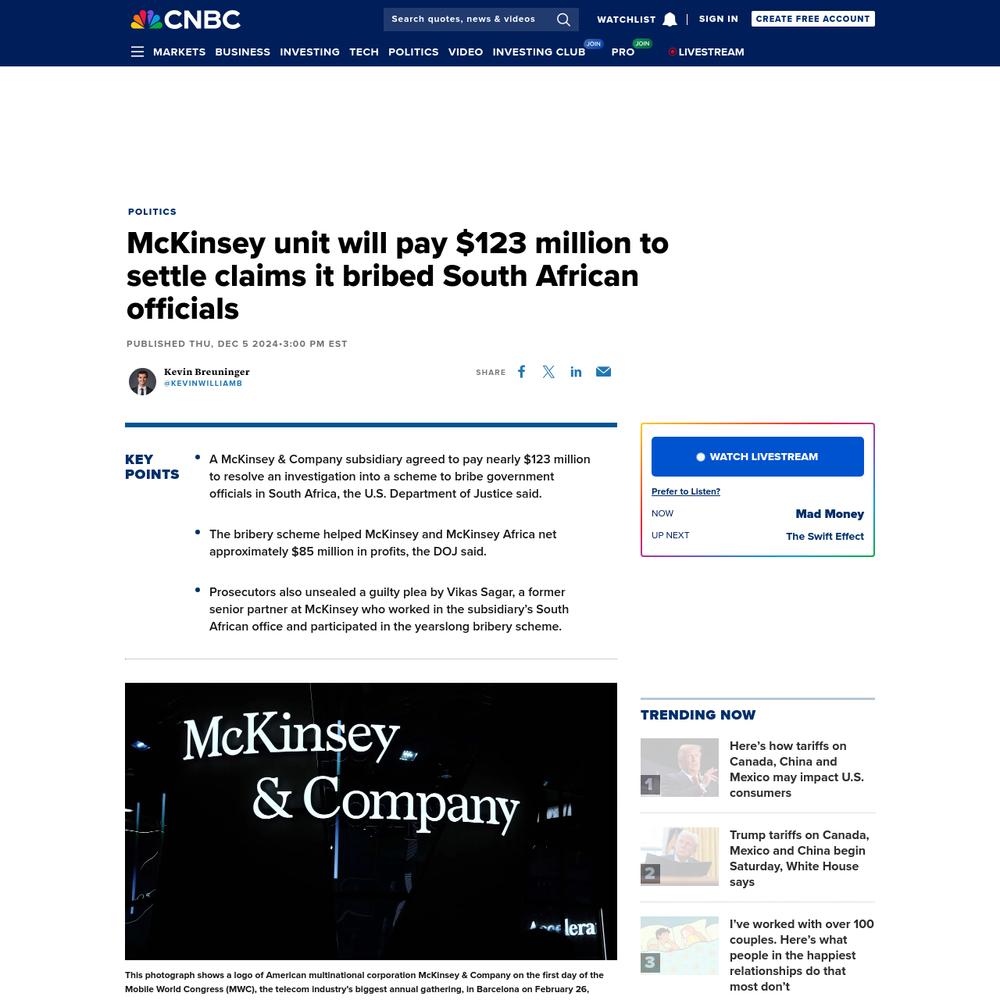
Task: Open The Swift Effect show link
Action: (825, 536)
